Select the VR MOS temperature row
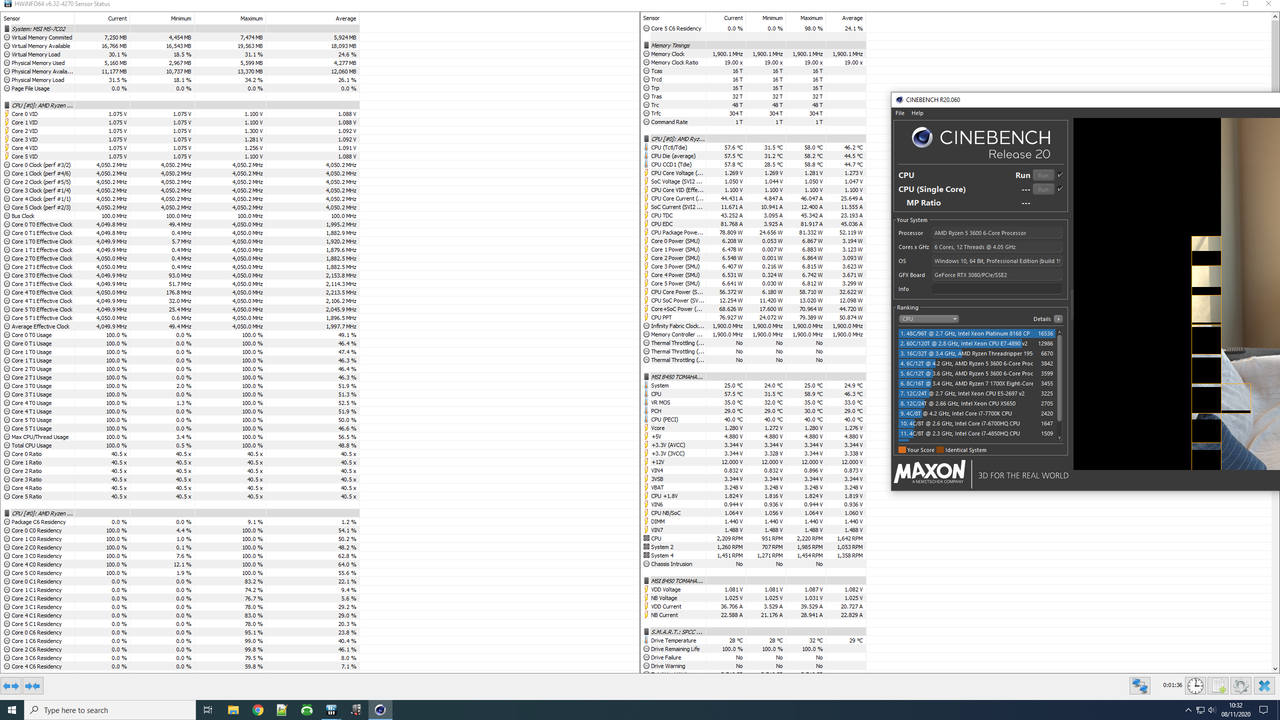Screen dimensions: 1280x720 point(754,402)
